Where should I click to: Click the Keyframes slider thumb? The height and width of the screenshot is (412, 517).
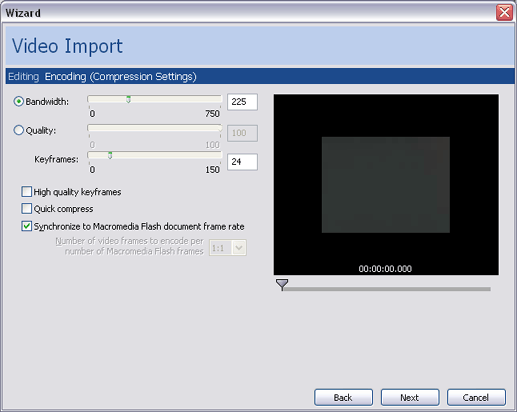coord(110,155)
